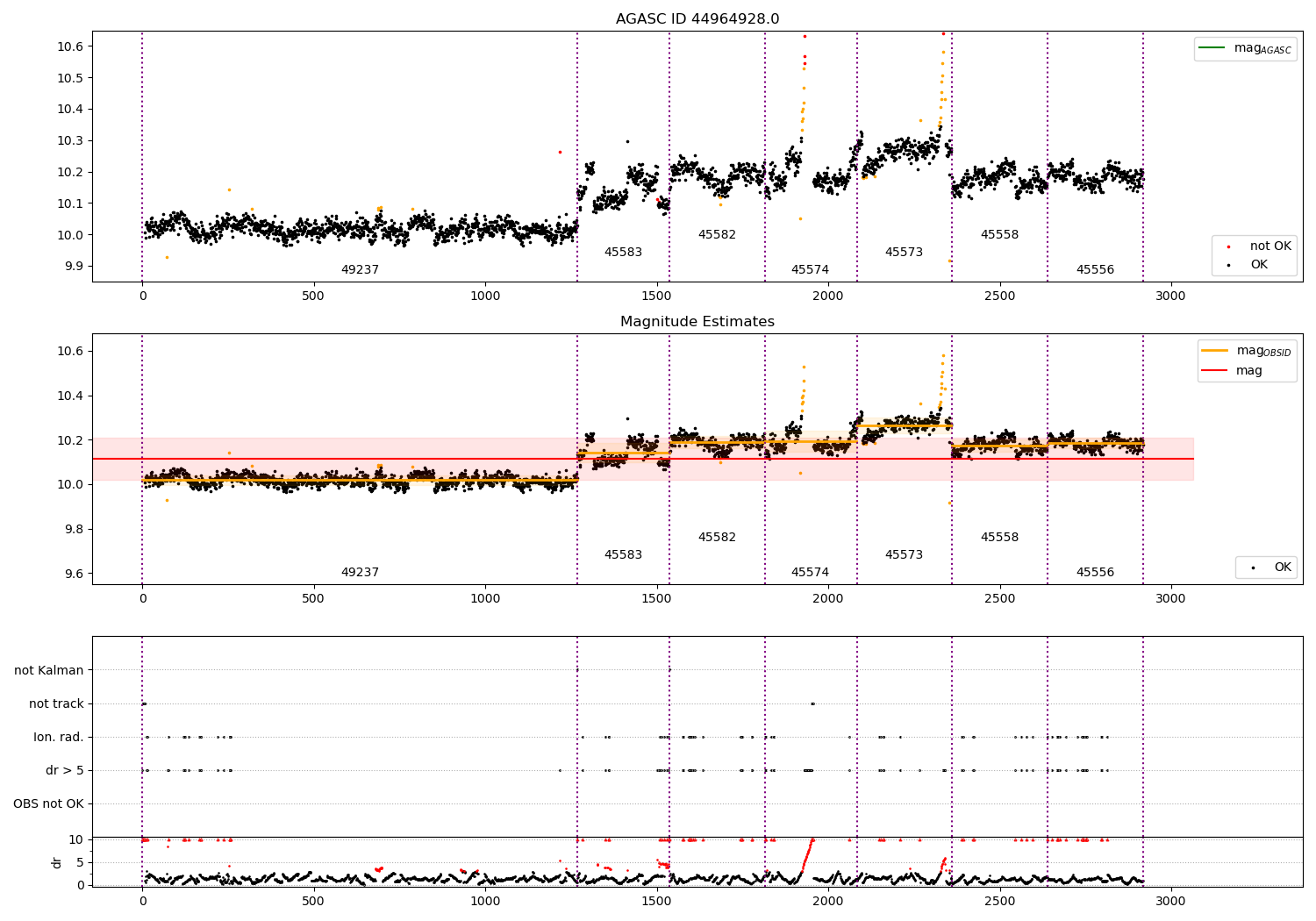
Task: Click the 45583 obsid label in the top plot
Action: coord(623,253)
